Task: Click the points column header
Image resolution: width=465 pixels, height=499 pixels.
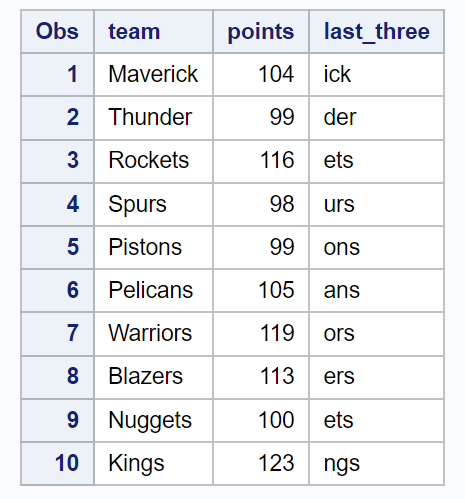Action: point(261,32)
